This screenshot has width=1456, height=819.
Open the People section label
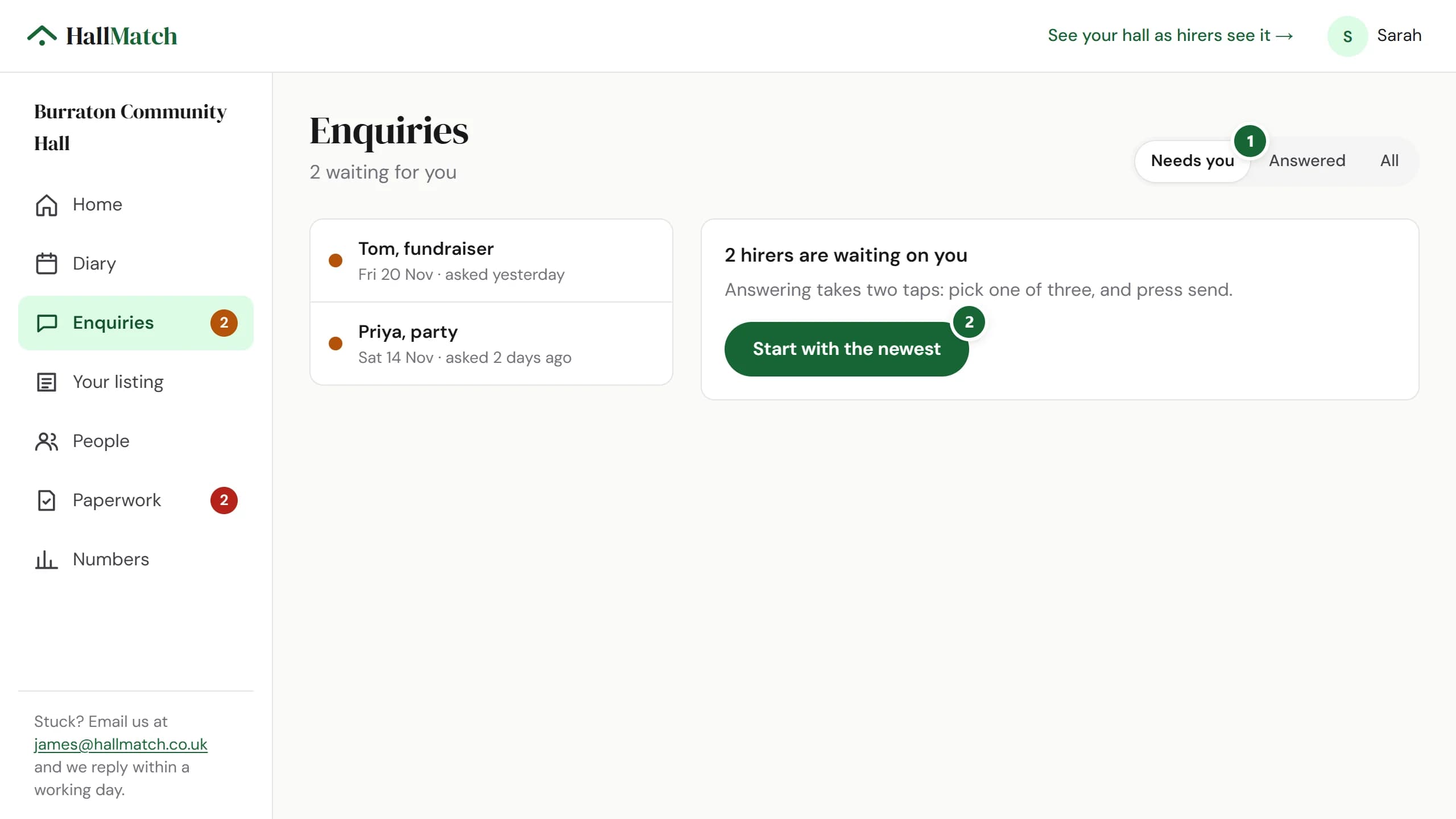pos(101,441)
